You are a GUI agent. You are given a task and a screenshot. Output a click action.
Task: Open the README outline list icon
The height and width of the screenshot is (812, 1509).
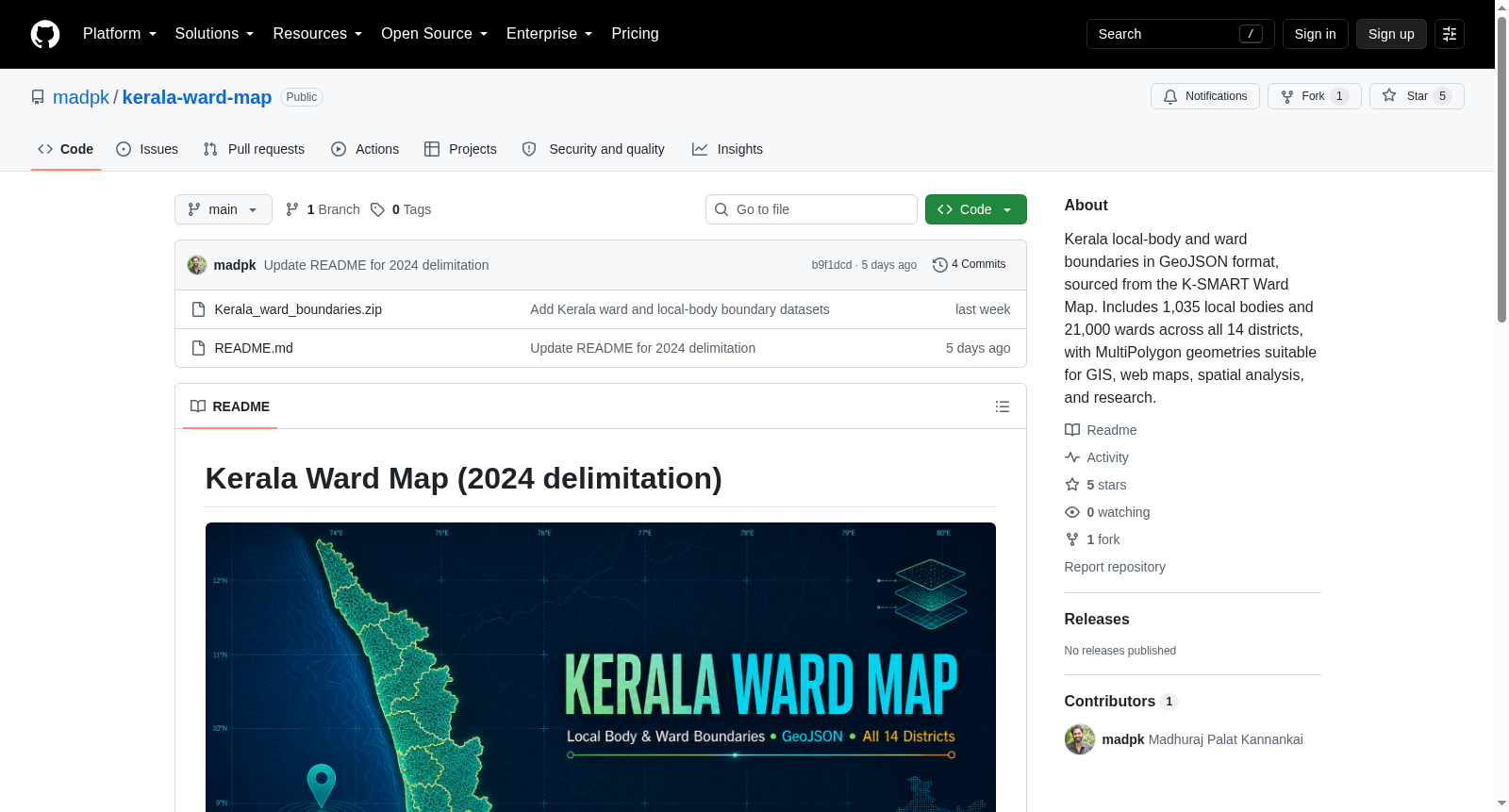click(1003, 406)
